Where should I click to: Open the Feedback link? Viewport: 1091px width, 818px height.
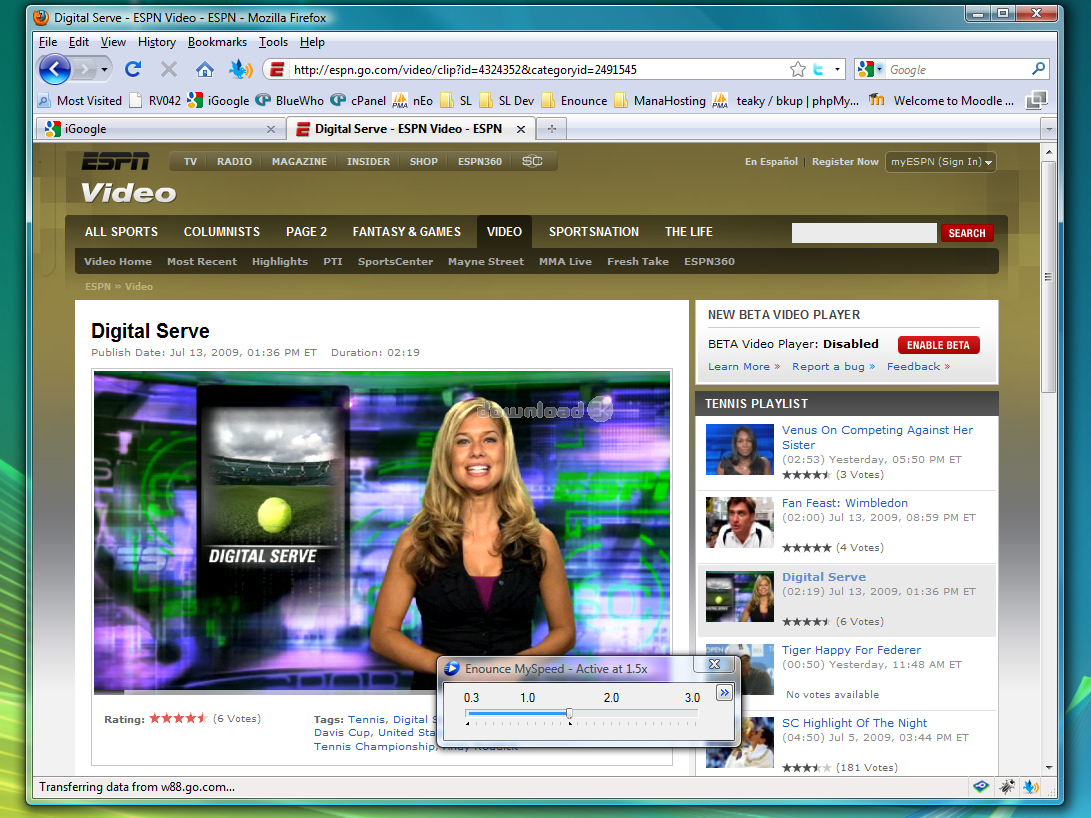(x=918, y=367)
